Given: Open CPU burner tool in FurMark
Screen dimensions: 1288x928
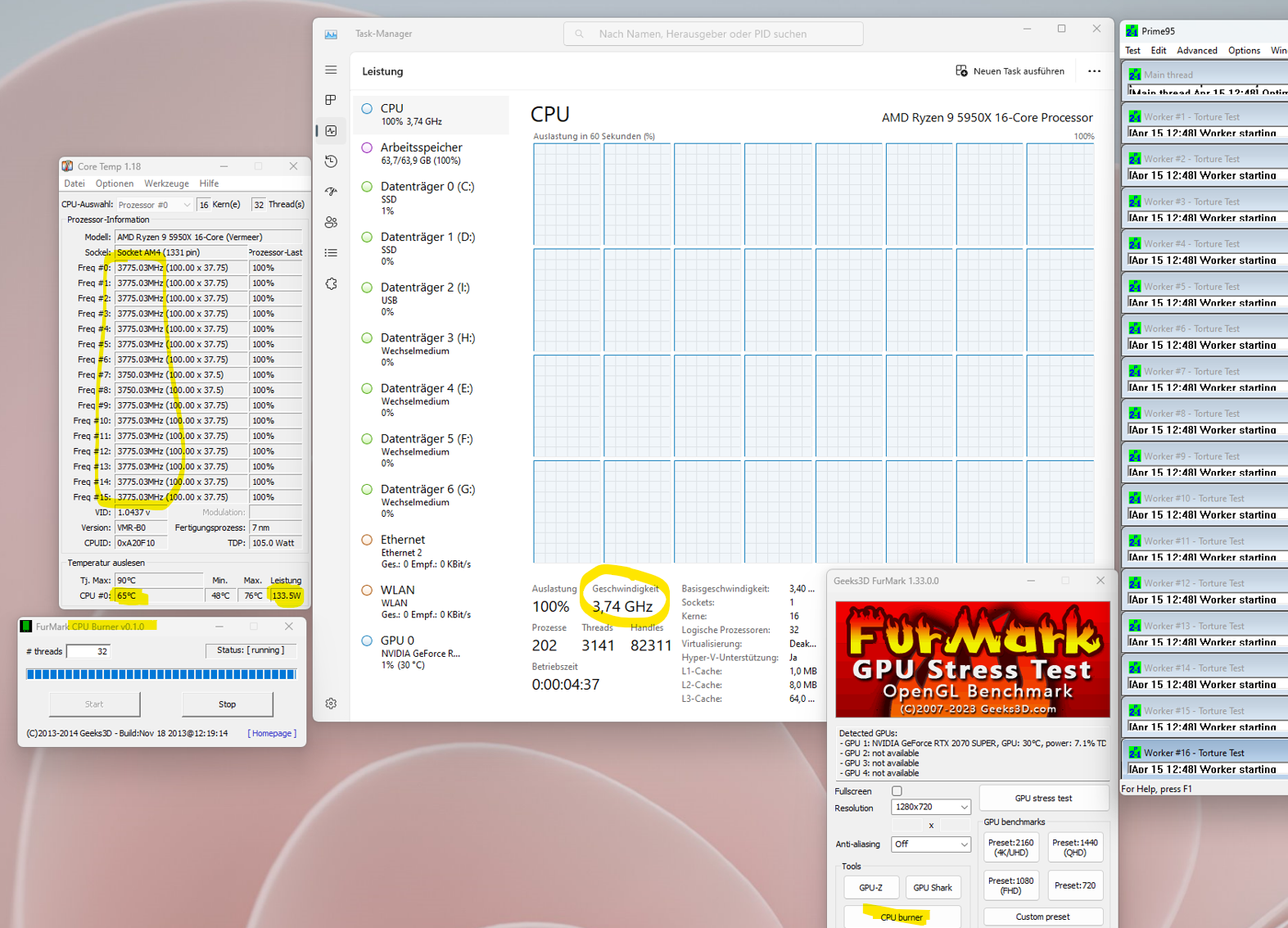Looking at the screenshot, I should pyautogui.click(x=902, y=917).
